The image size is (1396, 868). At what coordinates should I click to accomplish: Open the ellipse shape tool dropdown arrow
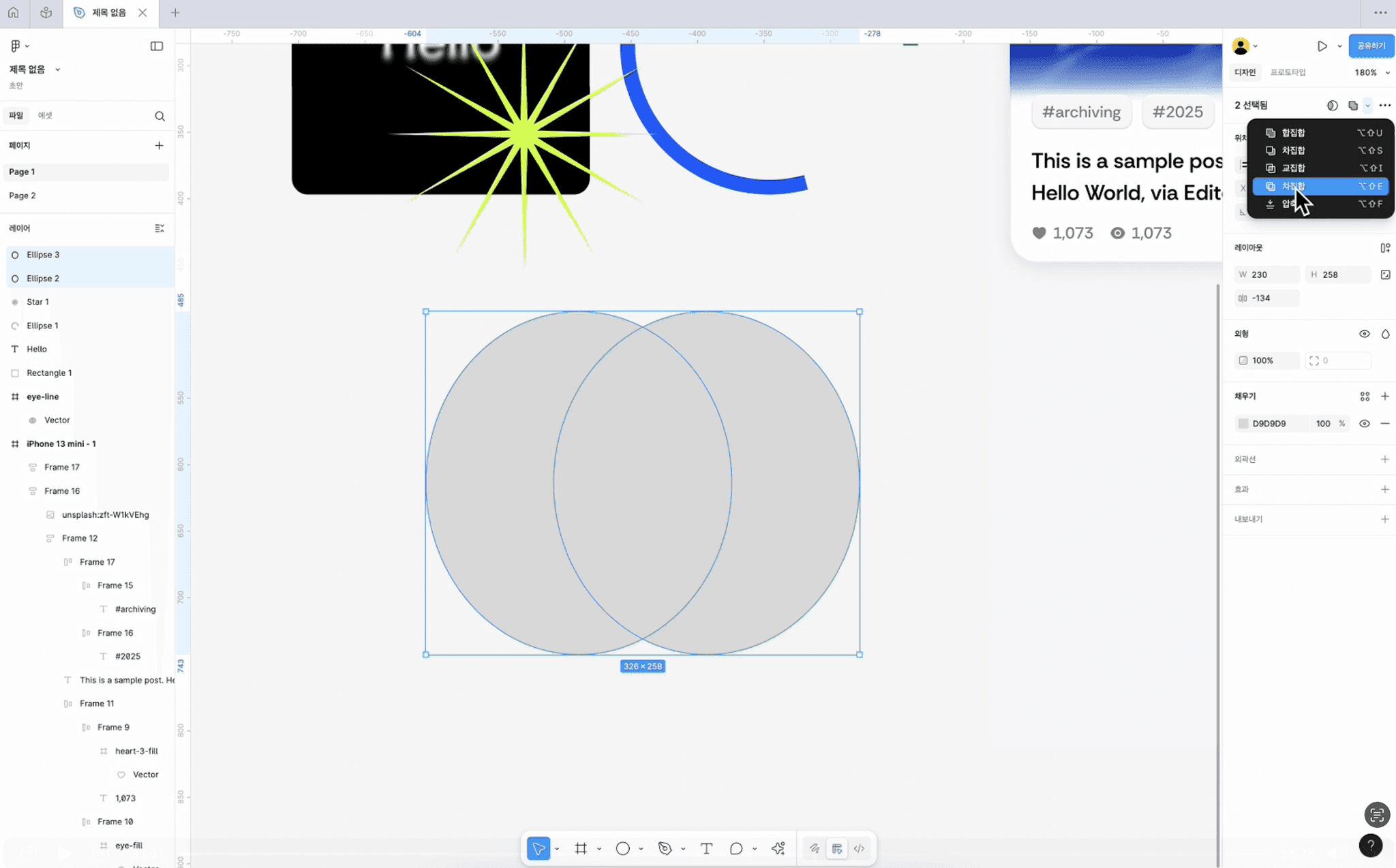[x=641, y=849]
